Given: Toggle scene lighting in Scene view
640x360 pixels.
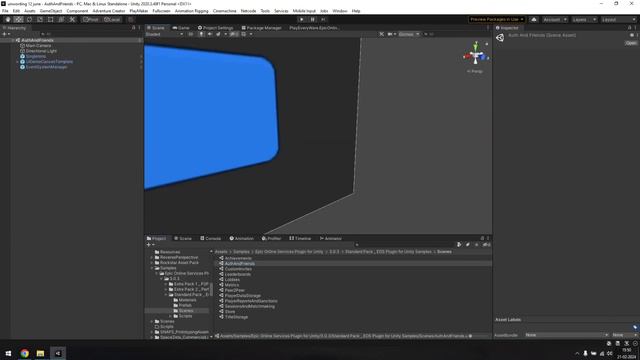Looking at the screenshot, I should click(201, 34).
